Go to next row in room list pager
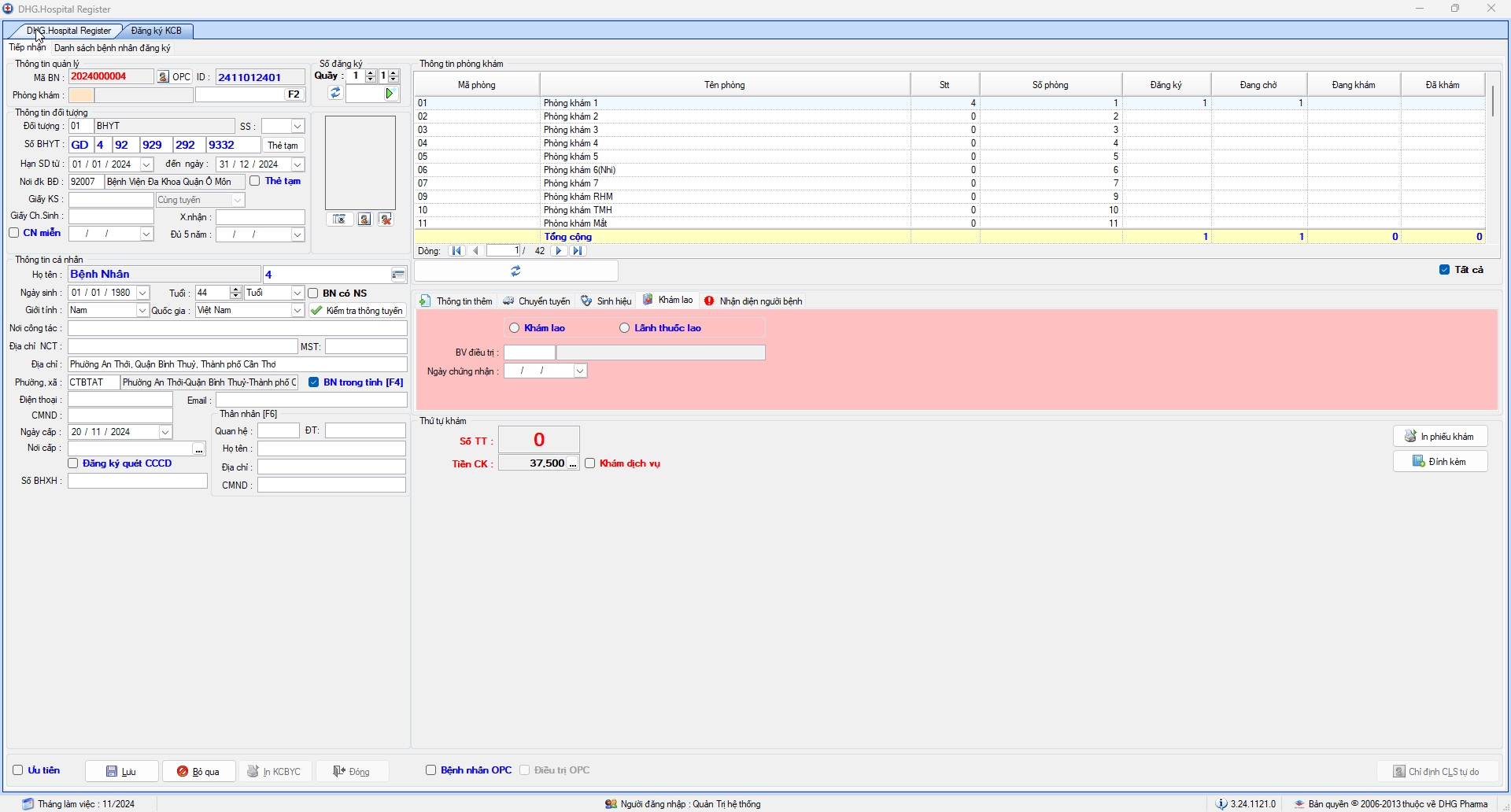The width and height of the screenshot is (1511, 812). (559, 251)
